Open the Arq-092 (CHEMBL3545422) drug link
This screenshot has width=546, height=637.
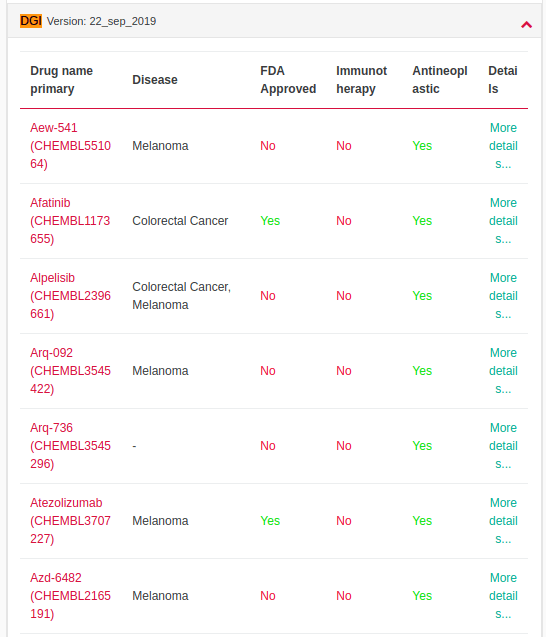pos(70,370)
